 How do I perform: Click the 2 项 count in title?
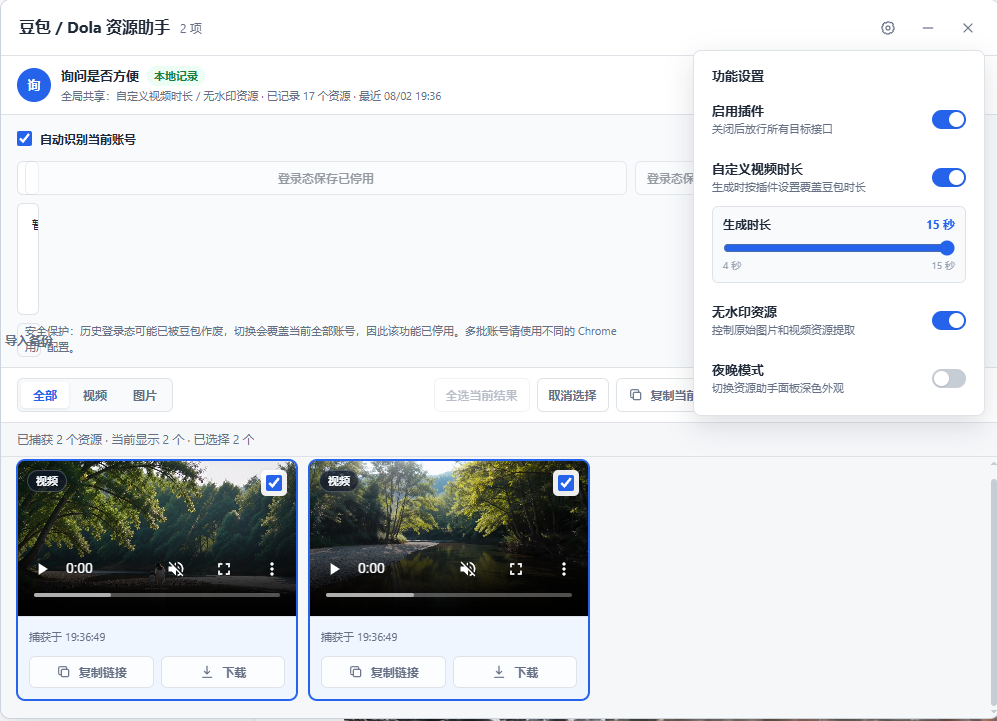point(191,29)
